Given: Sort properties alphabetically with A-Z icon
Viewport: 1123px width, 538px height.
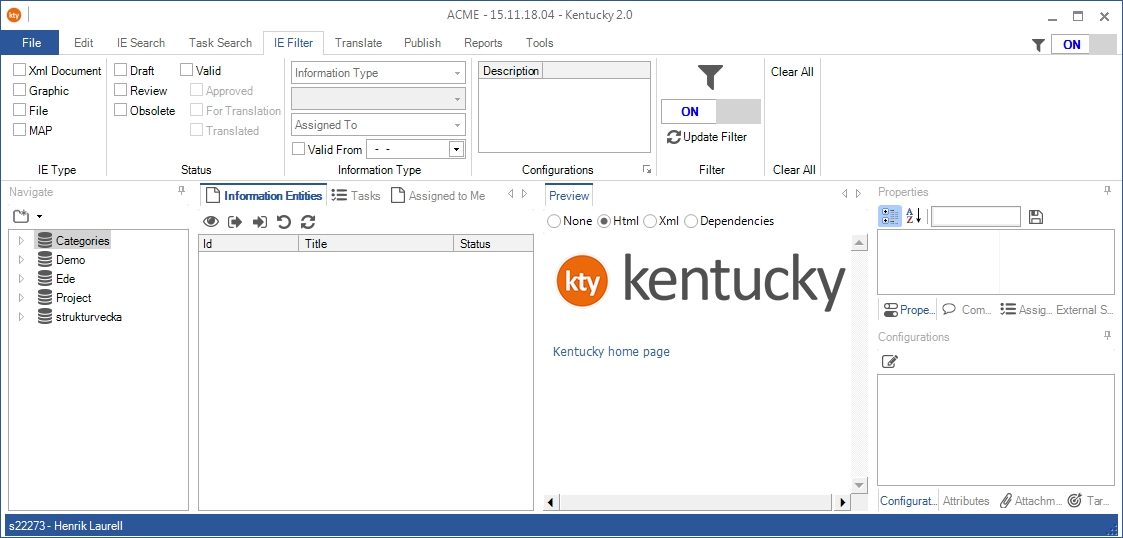Looking at the screenshot, I should coord(913,217).
